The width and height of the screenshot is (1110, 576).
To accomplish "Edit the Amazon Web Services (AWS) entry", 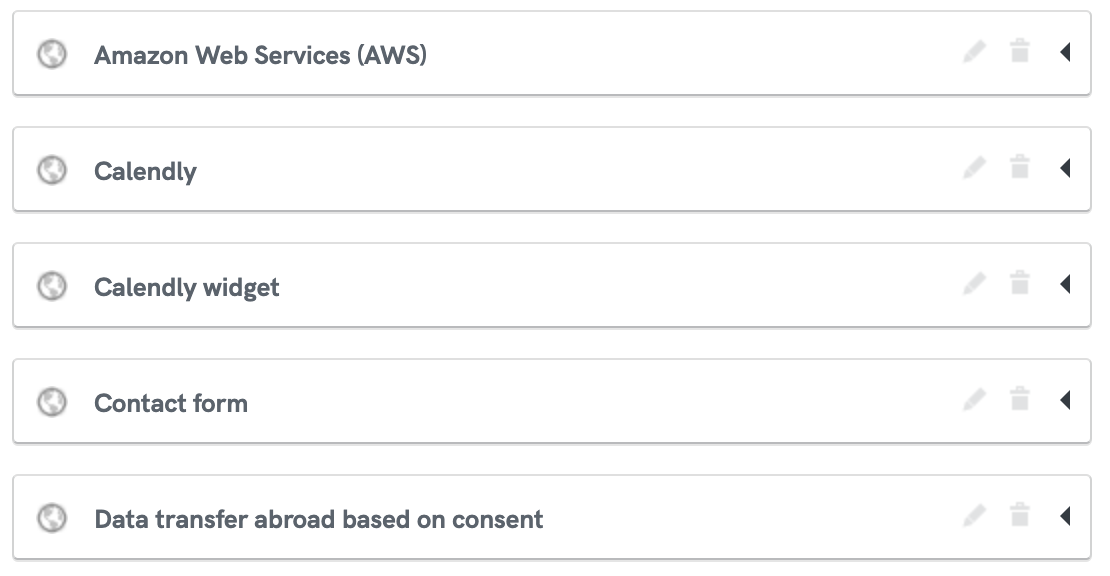I will [x=974, y=52].
